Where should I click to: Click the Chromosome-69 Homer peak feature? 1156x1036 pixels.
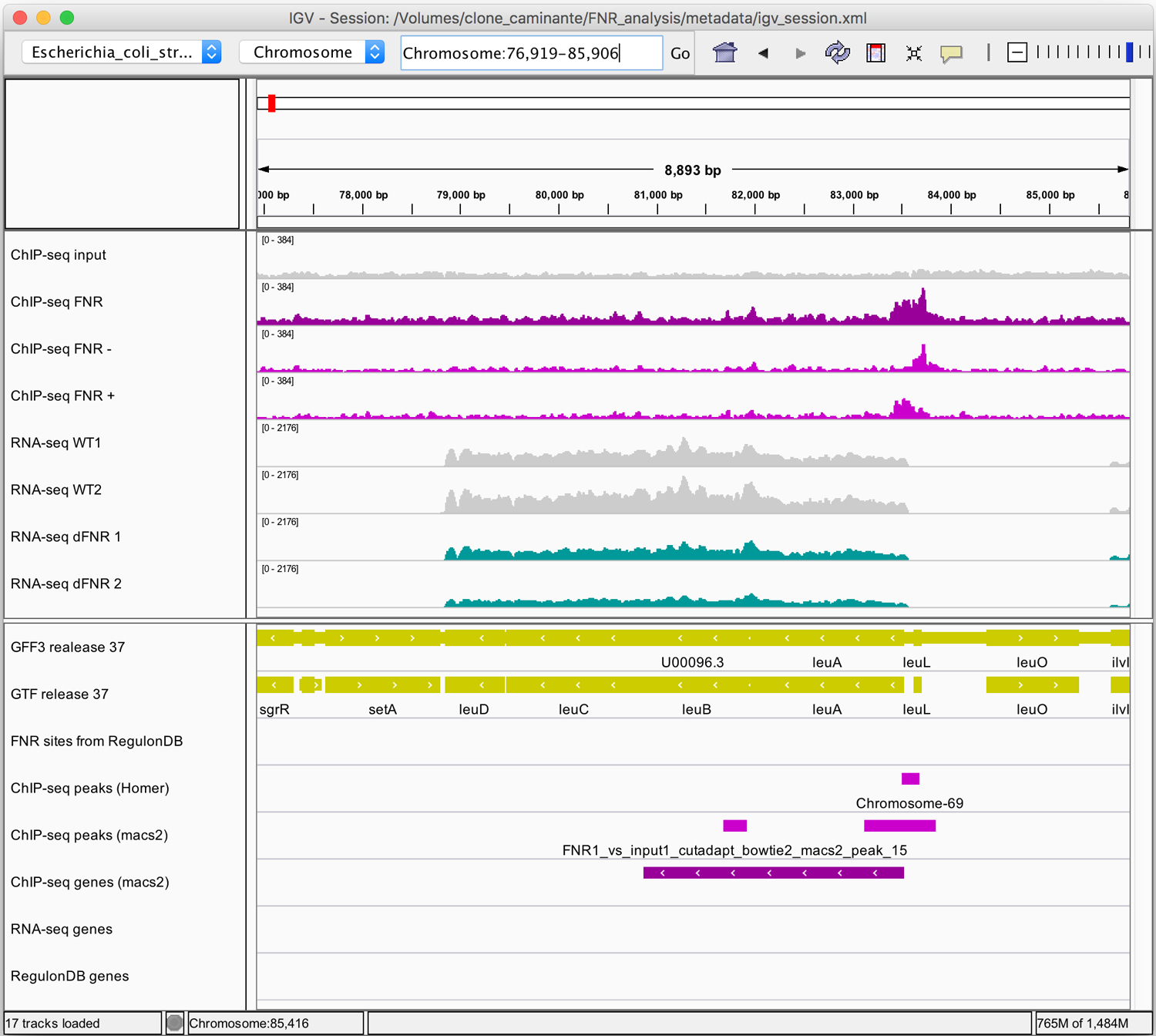(x=910, y=779)
